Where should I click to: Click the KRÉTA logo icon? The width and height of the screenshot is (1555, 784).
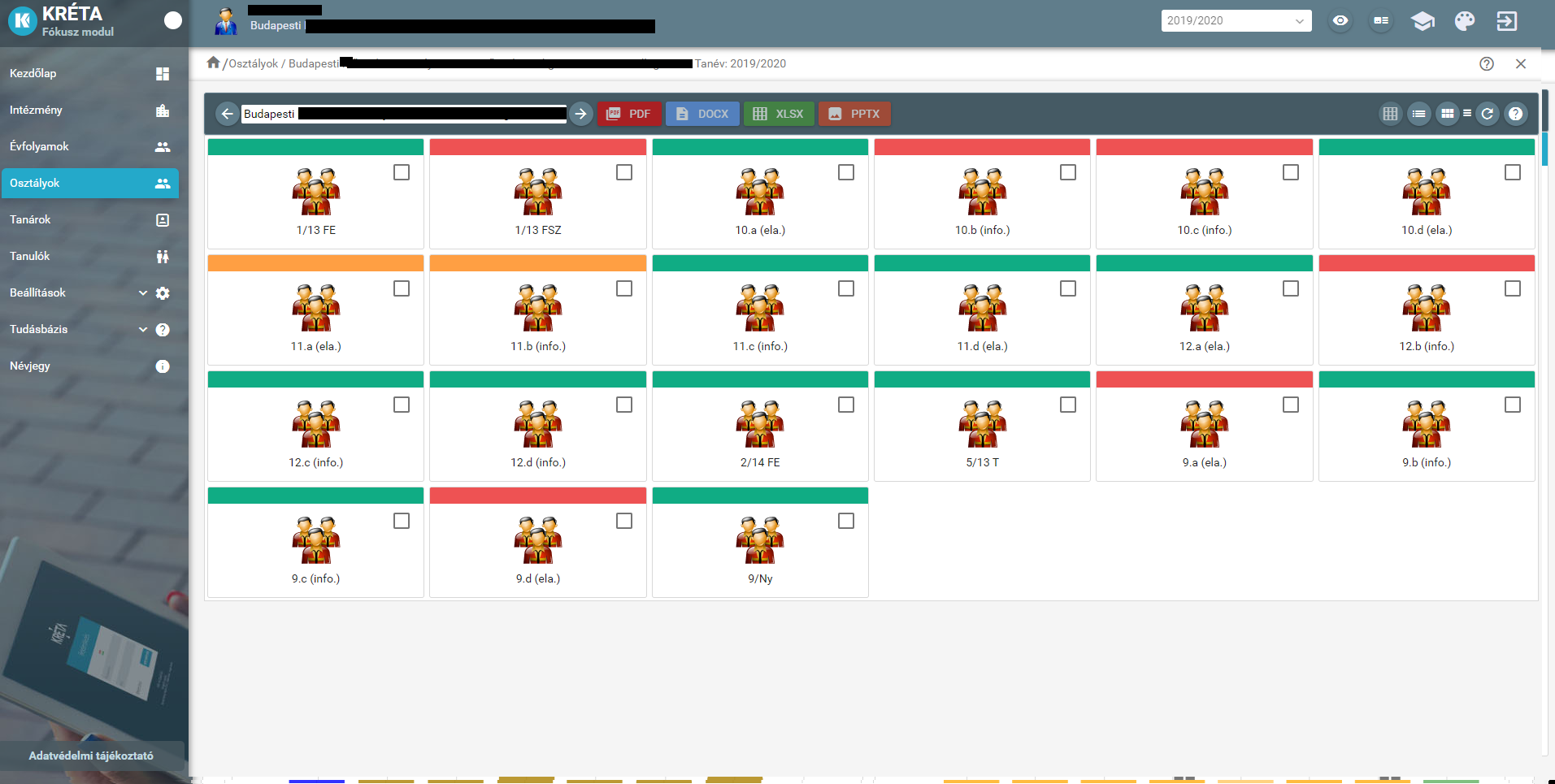22,21
